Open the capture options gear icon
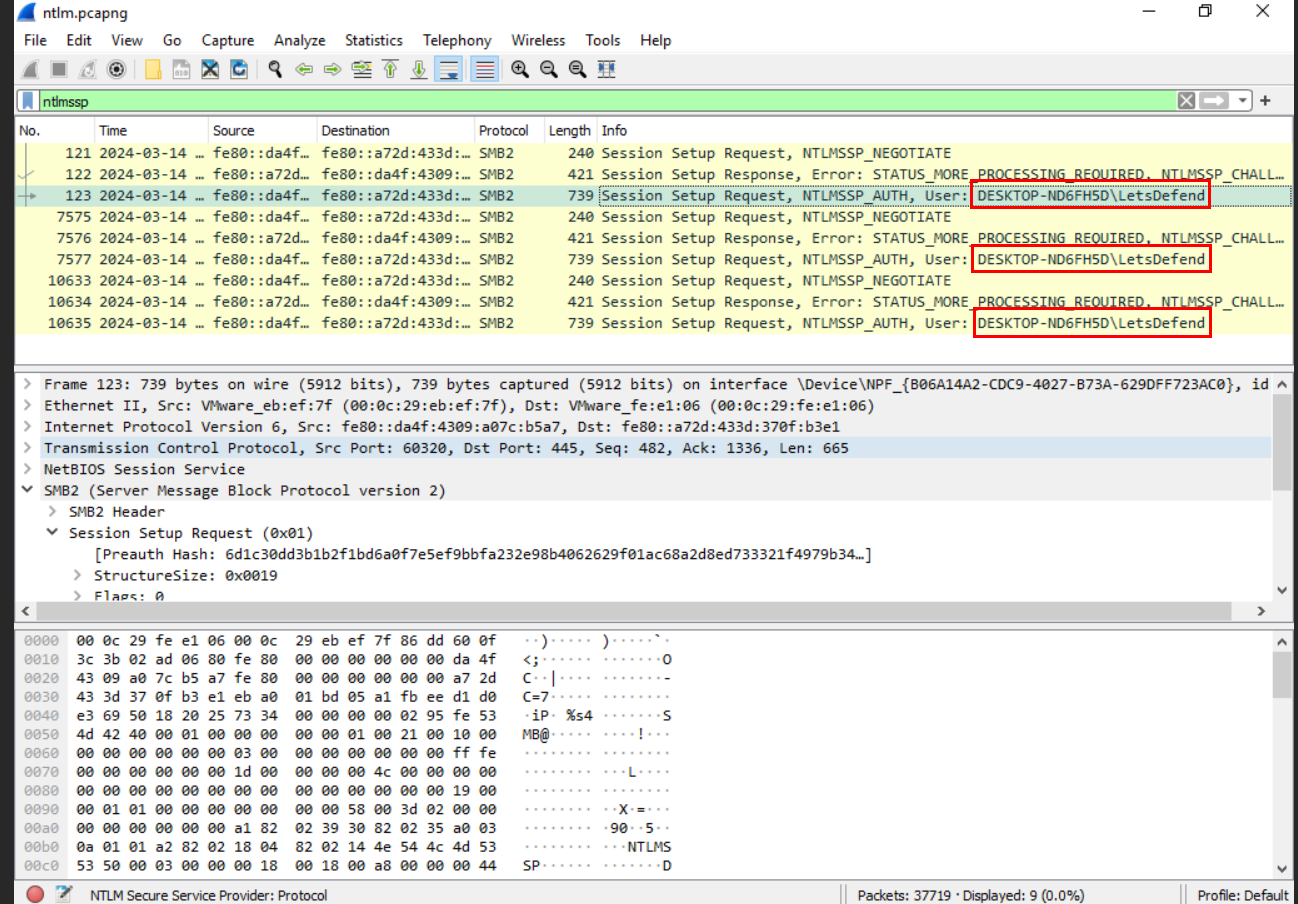This screenshot has width=1298, height=904. (x=116, y=69)
